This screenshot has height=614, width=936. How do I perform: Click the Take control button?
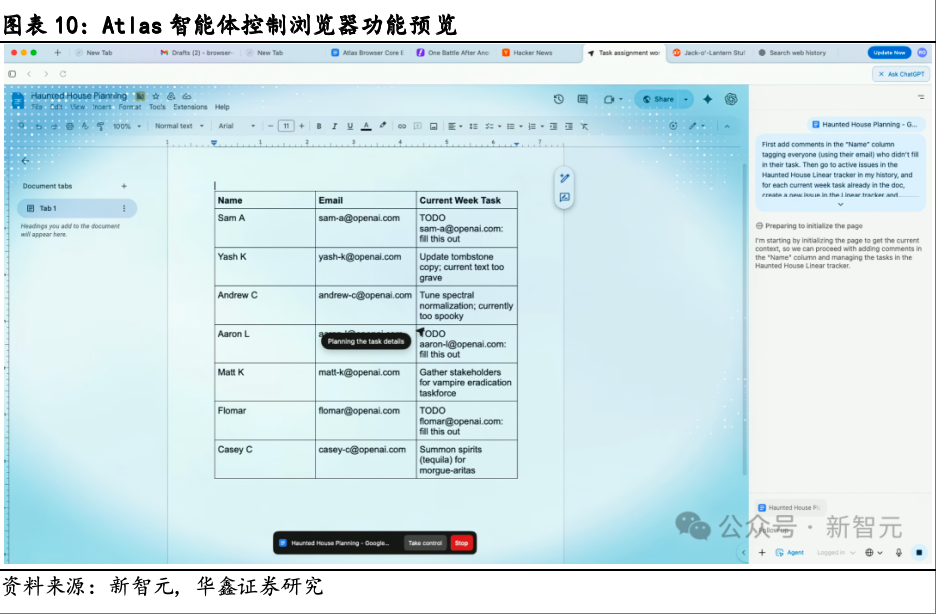(x=425, y=543)
